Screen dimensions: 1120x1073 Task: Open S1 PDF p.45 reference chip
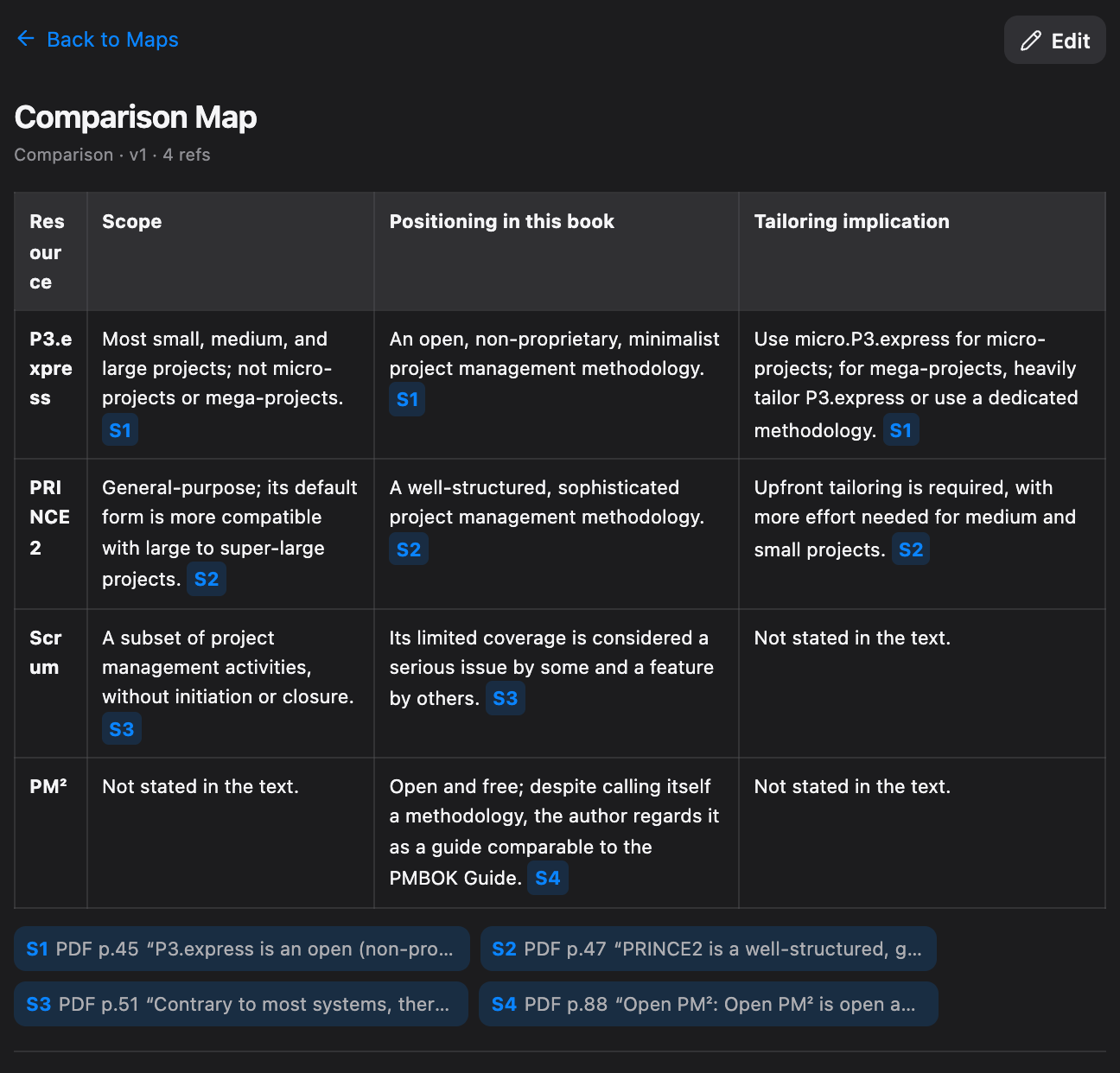(x=242, y=949)
